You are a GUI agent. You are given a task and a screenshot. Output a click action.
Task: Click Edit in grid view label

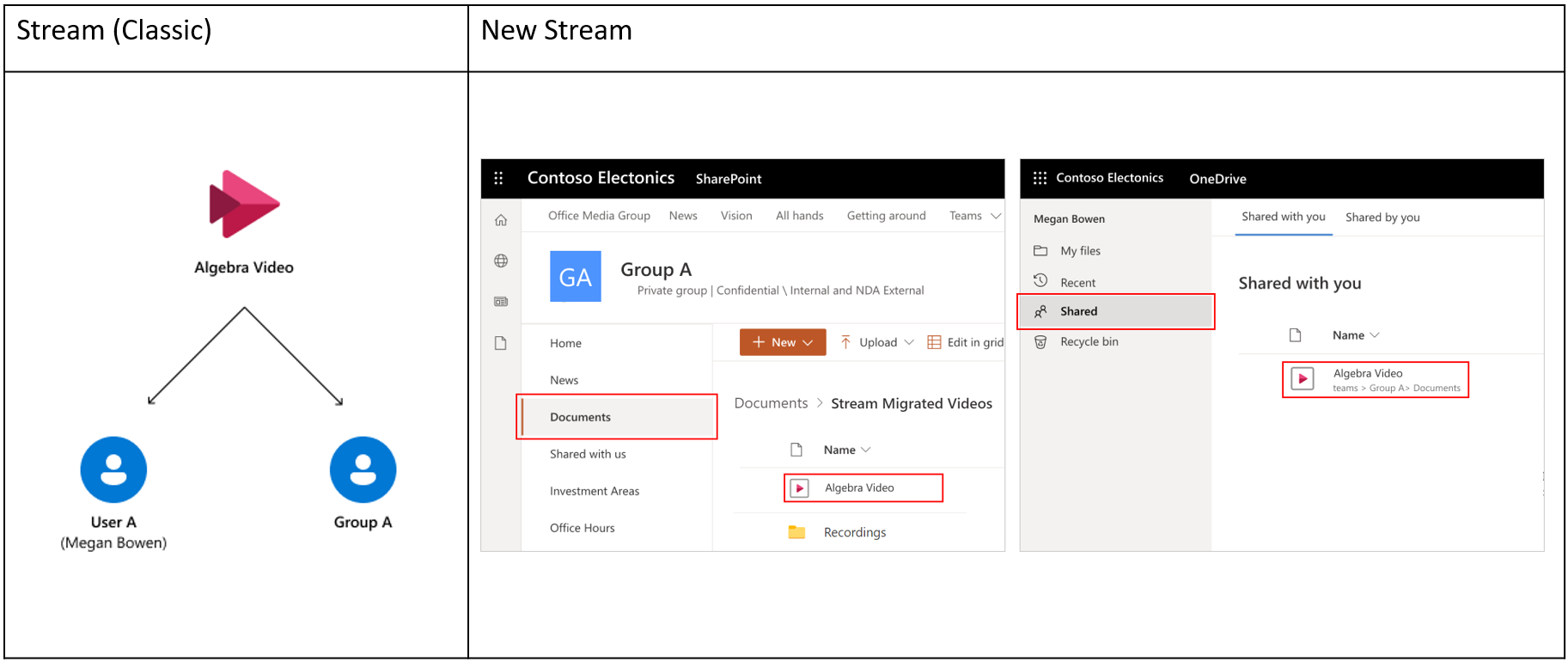point(975,342)
